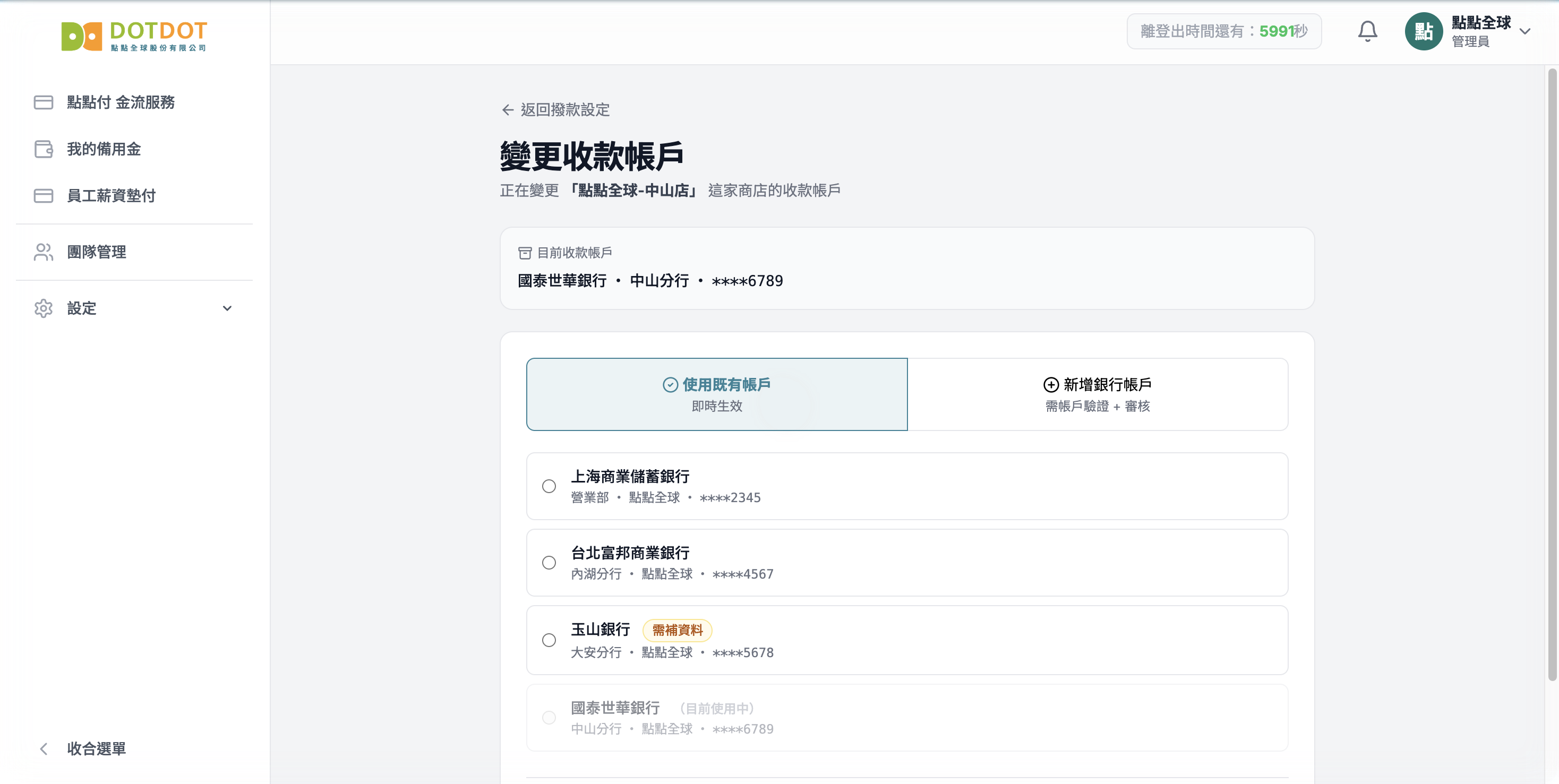Click the 管理員 role label

tap(1471, 41)
